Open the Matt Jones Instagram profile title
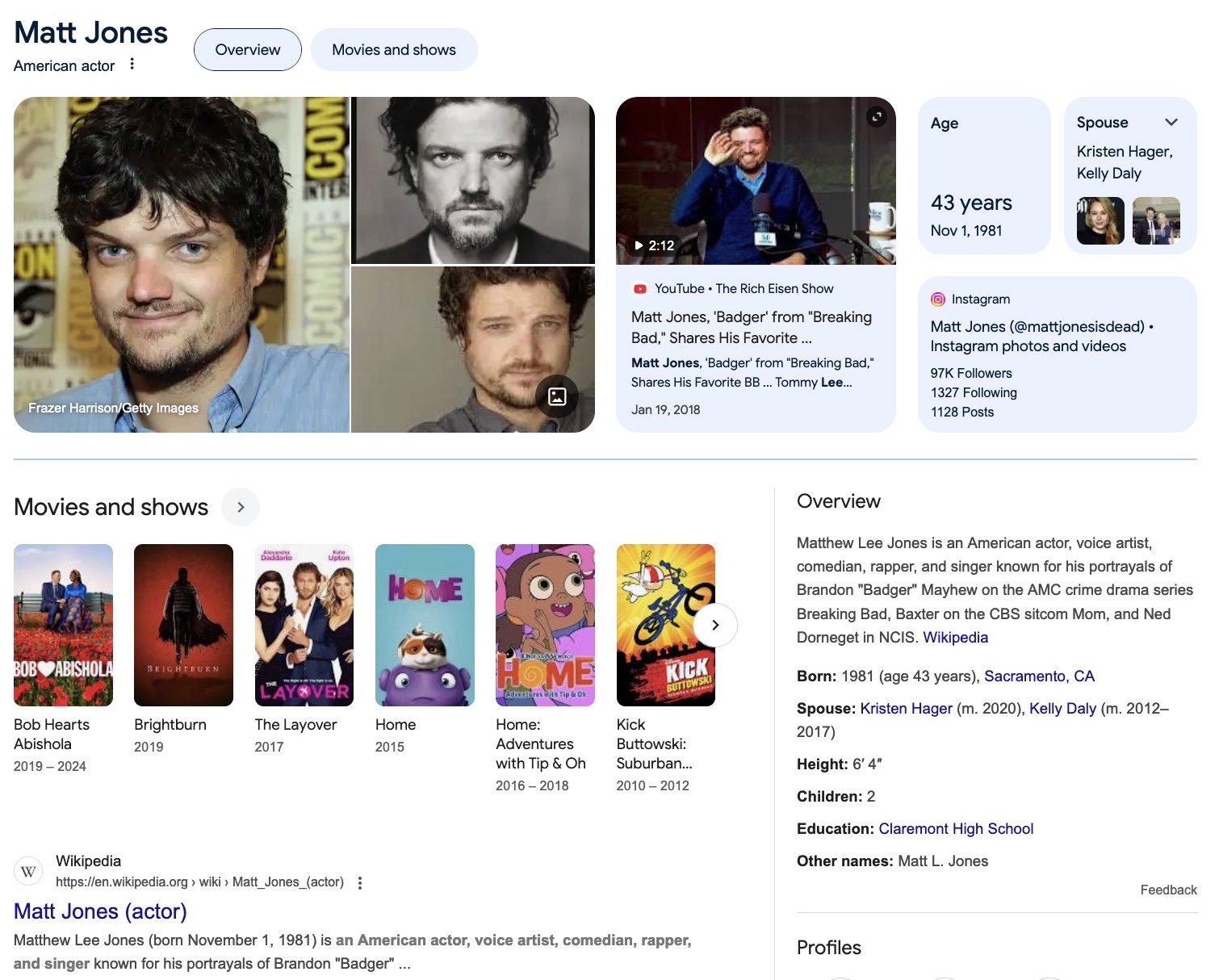The height and width of the screenshot is (980, 1219). pos(1041,337)
